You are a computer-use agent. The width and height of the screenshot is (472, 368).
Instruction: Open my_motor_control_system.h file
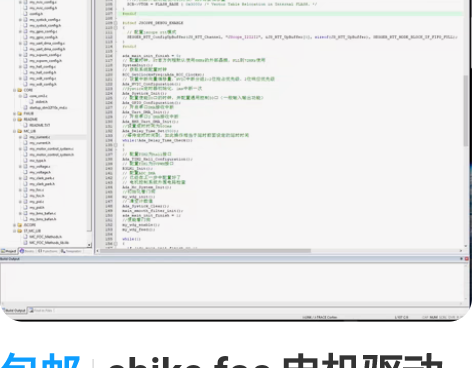point(51,154)
